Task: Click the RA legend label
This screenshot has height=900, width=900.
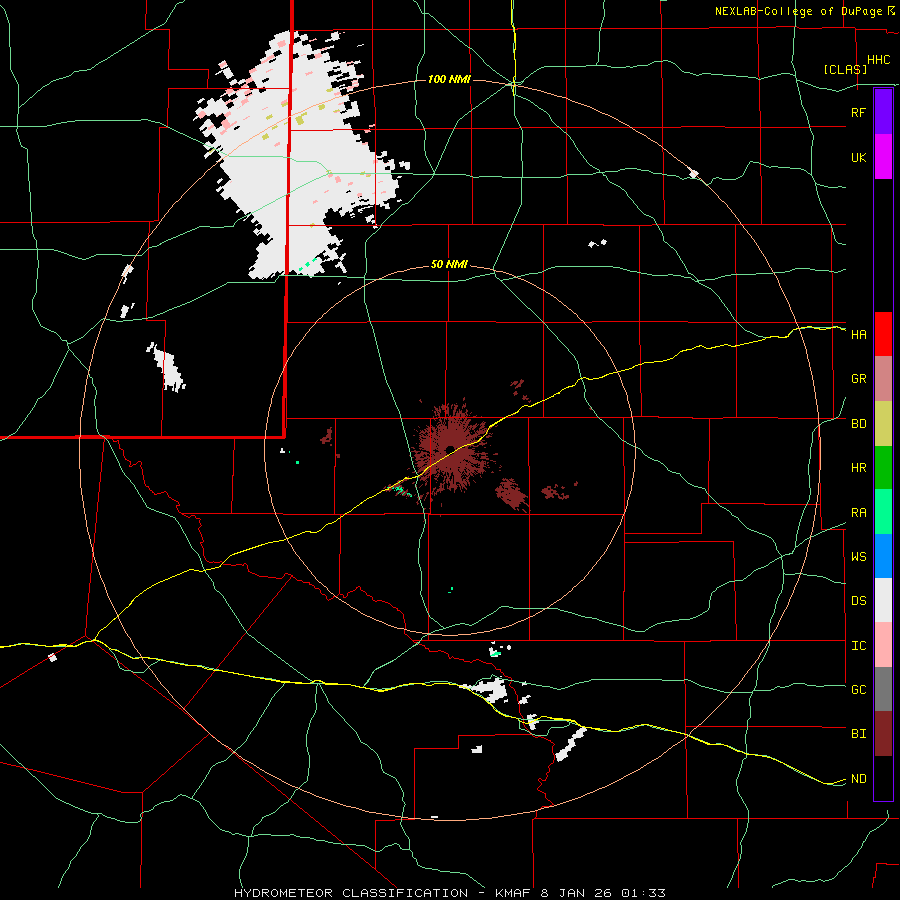Action: (x=859, y=513)
